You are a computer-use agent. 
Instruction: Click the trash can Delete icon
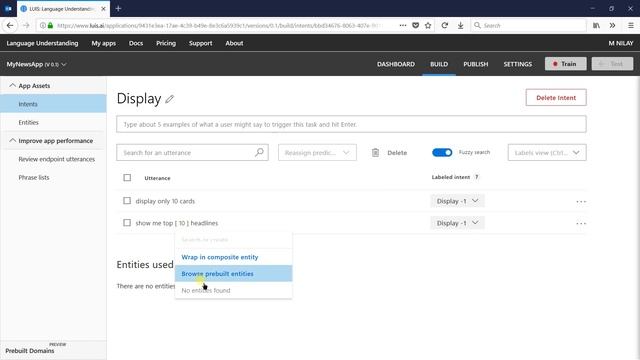pos(375,153)
